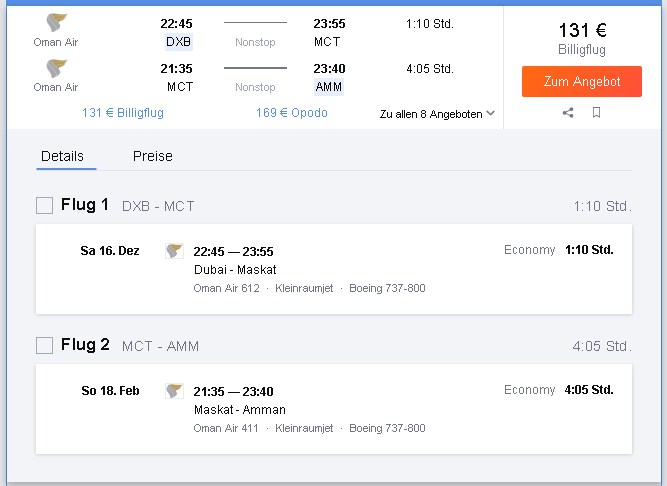This screenshot has height=486, width=667.
Task: Tick the Flug 2 checkbox
Action: click(x=44, y=345)
